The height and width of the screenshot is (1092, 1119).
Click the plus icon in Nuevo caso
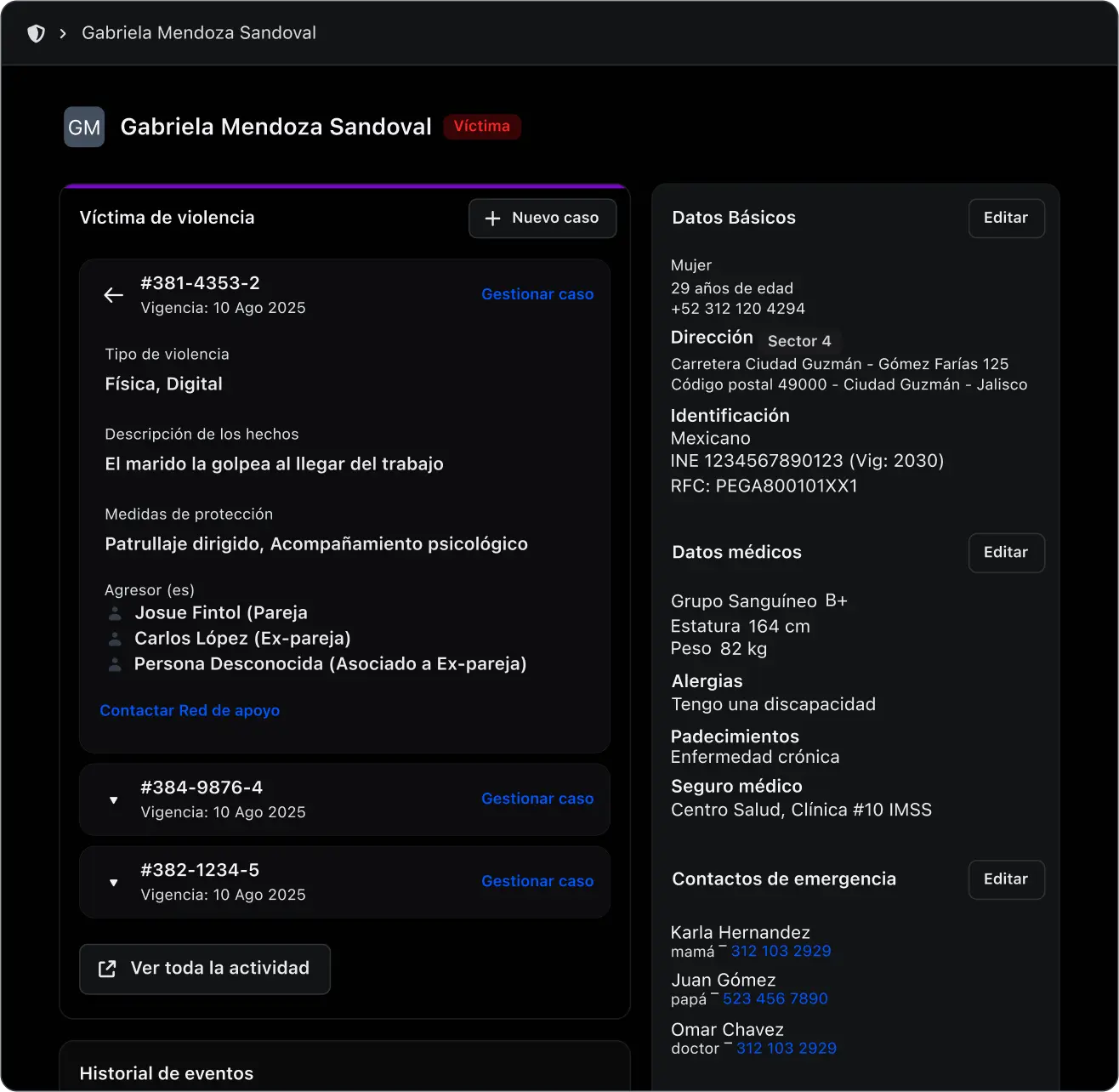pos(492,219)
